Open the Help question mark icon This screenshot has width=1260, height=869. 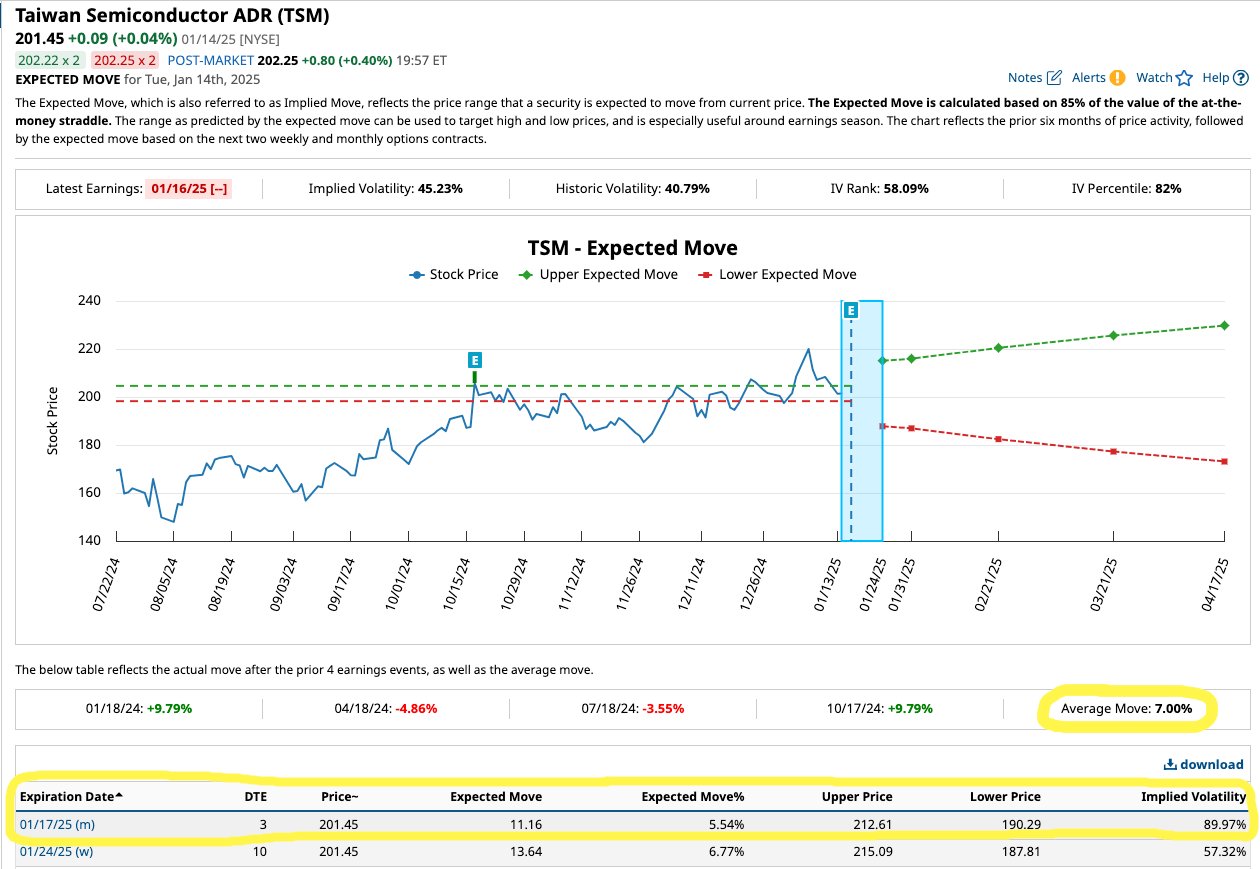tap(1241, 78)
